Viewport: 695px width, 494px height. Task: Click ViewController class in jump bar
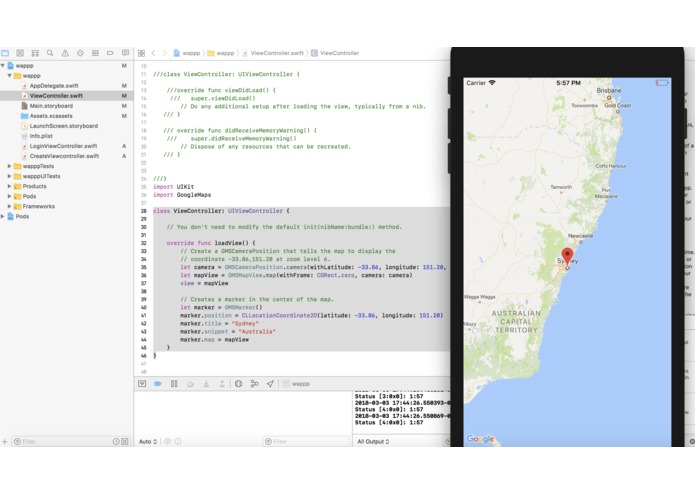point(335,53)
